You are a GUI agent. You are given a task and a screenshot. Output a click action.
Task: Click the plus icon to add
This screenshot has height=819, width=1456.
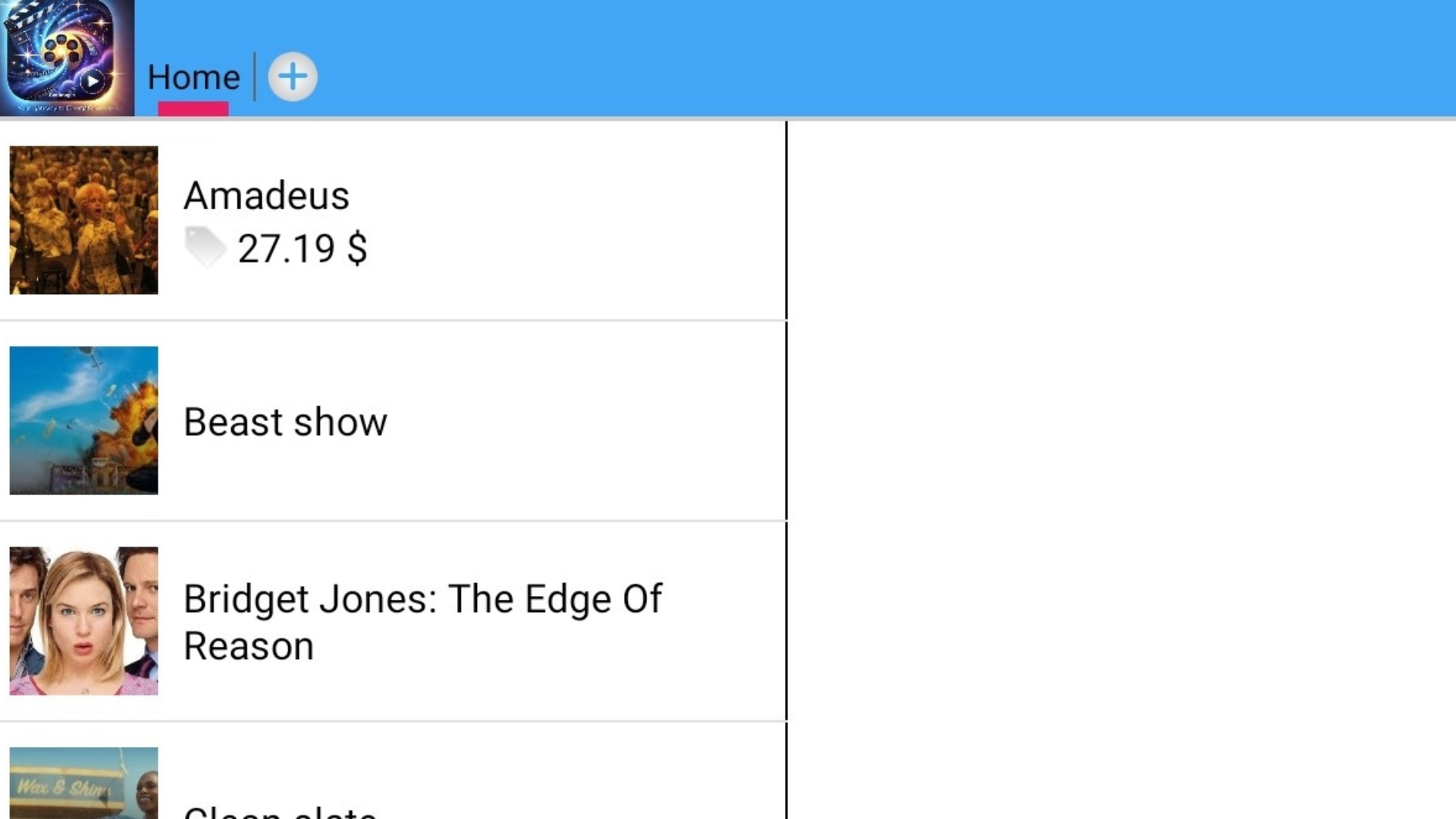click(293, 77)
